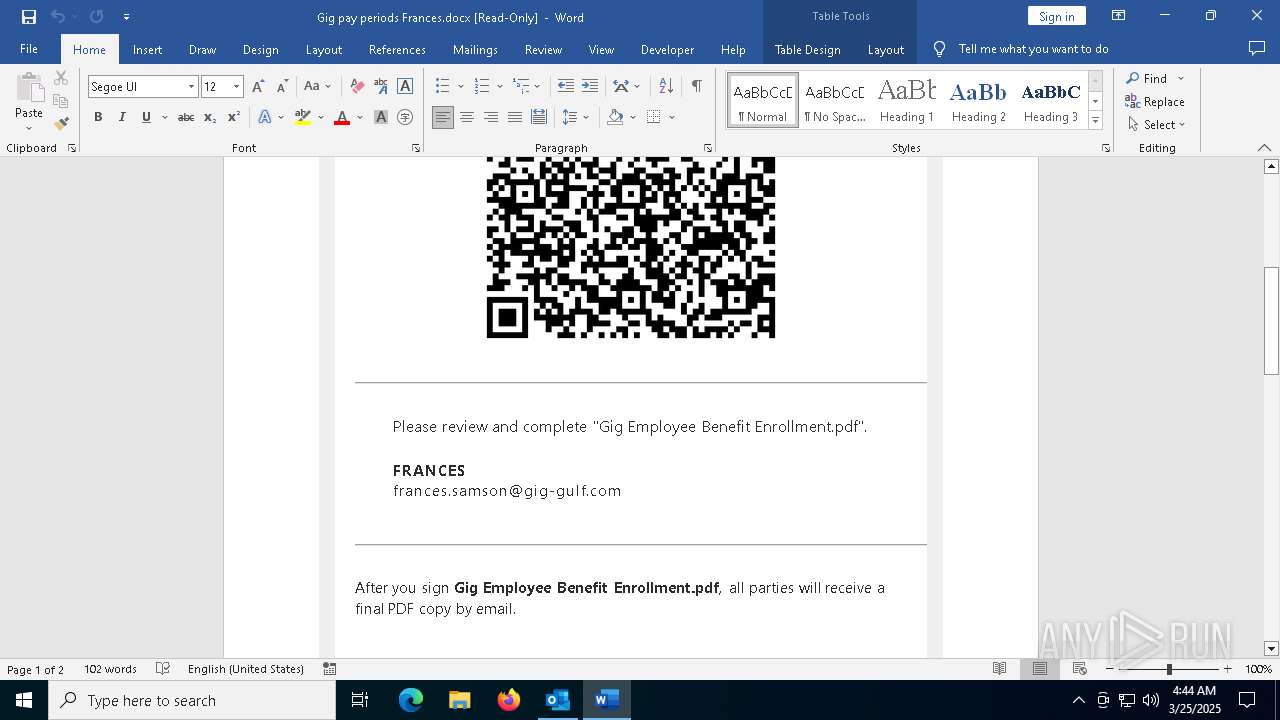Click the Character Shading icon
The height and width of the screenshot is (720, 1280).
coord(381,117)
